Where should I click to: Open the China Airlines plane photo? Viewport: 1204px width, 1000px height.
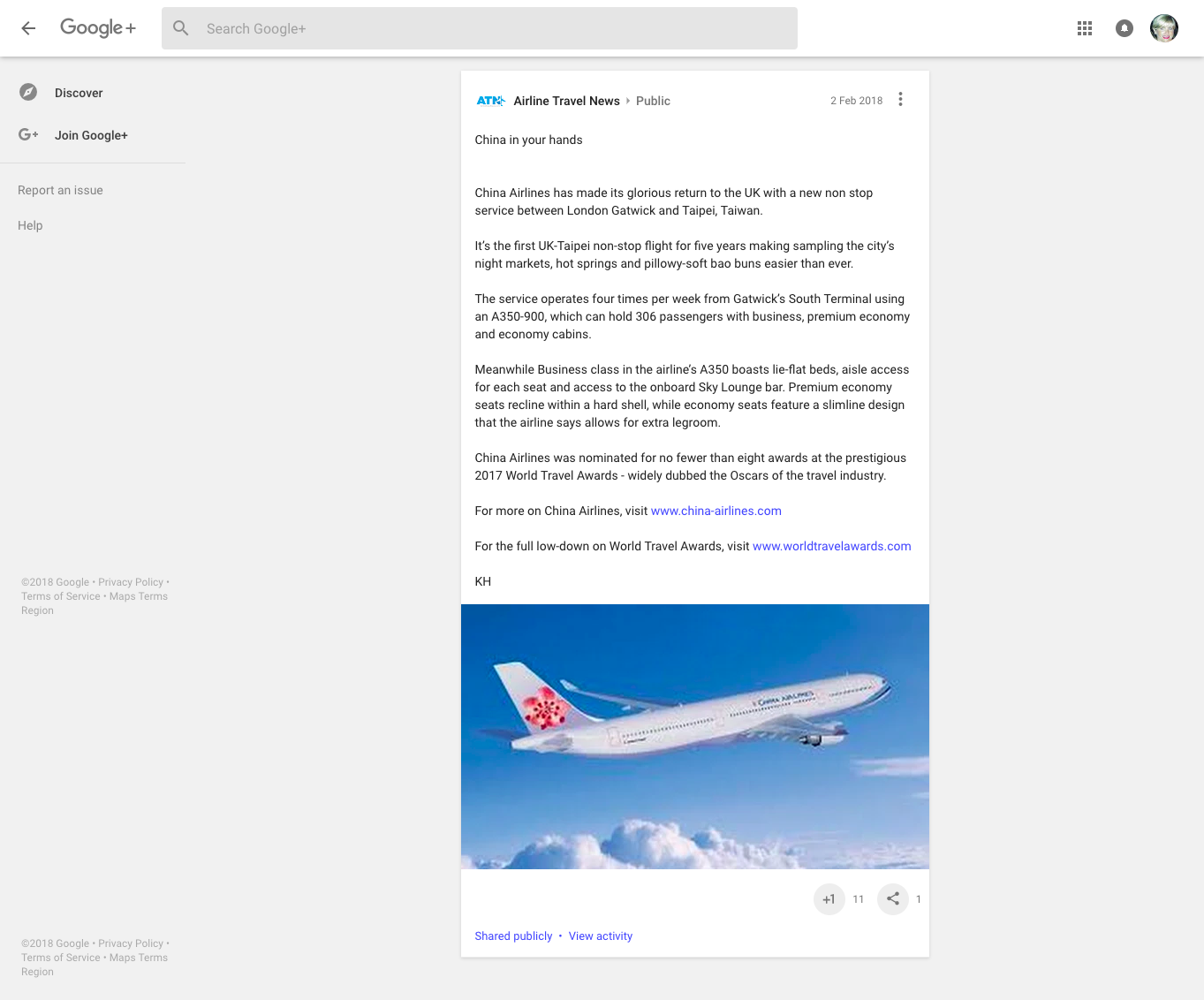coord(695,737)
